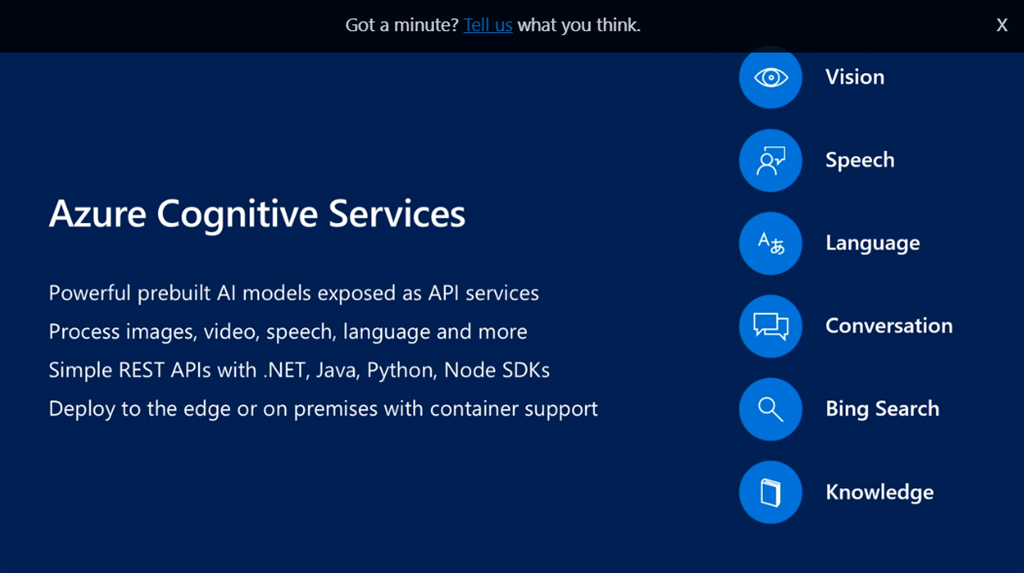The height and width of the screenshot is (573, 1024).
Task: Click the Vision eye icon
Action: 770,77
